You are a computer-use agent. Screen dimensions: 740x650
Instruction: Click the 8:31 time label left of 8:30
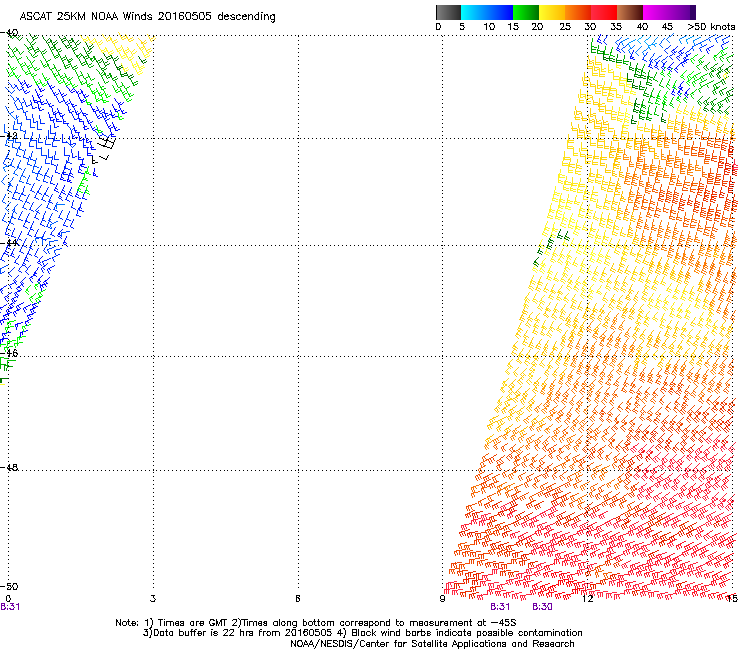[500, 607]
